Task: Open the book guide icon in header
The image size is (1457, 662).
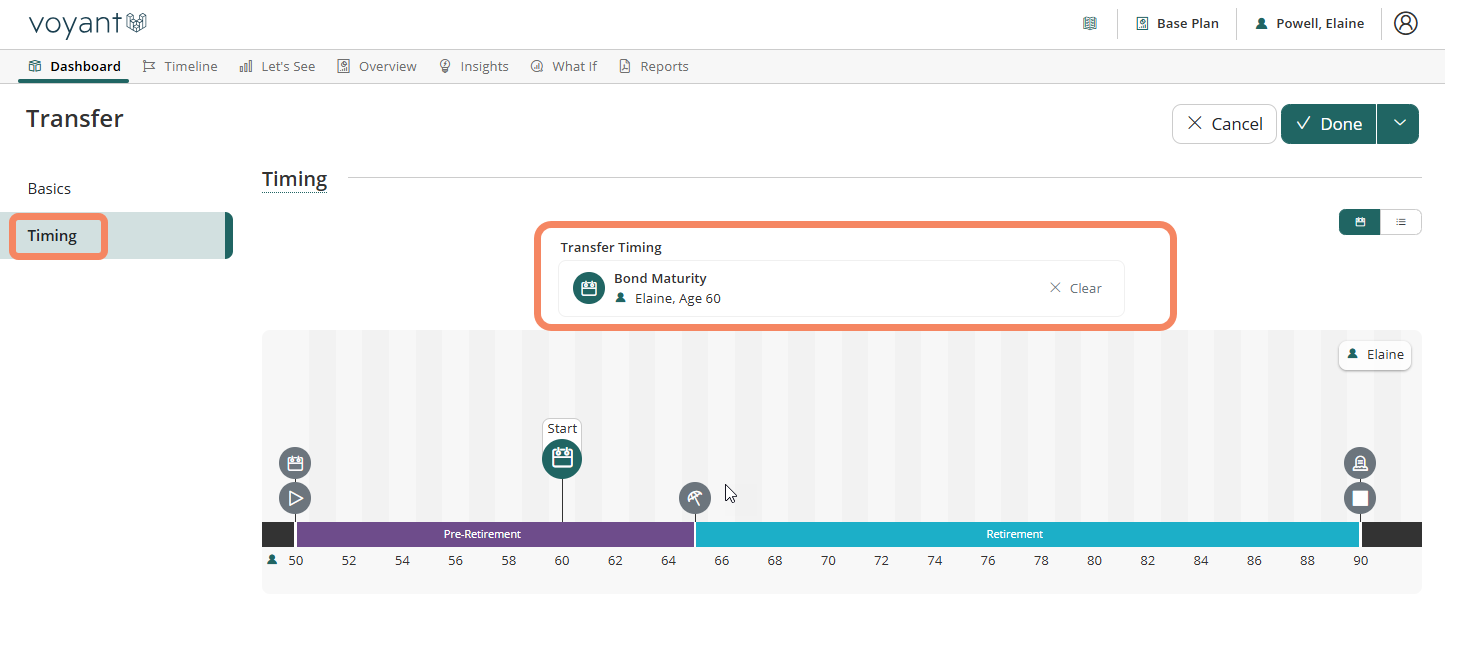Action: [1090, 23]
